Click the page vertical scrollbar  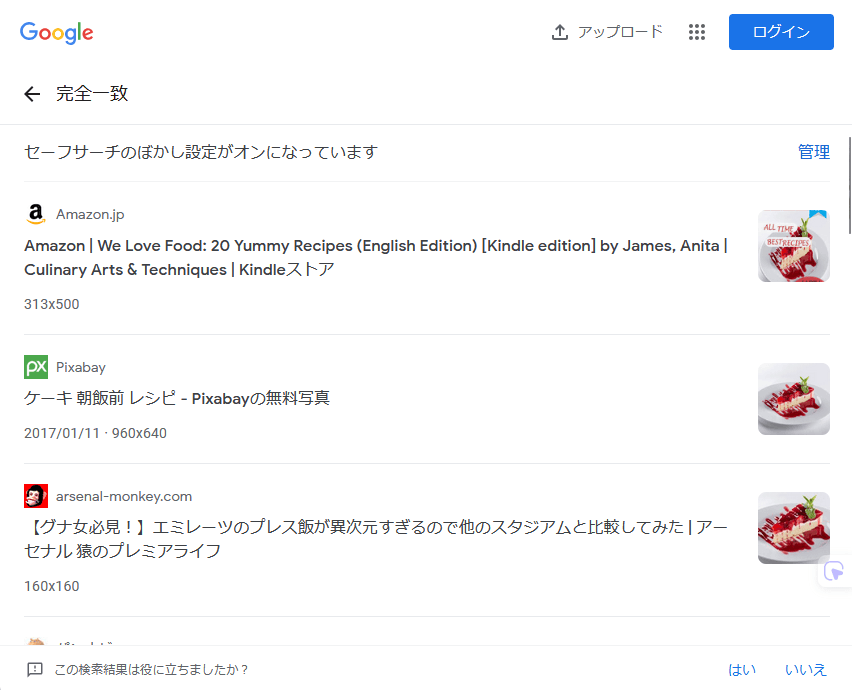pyautogui.click(x=850, y=186)
